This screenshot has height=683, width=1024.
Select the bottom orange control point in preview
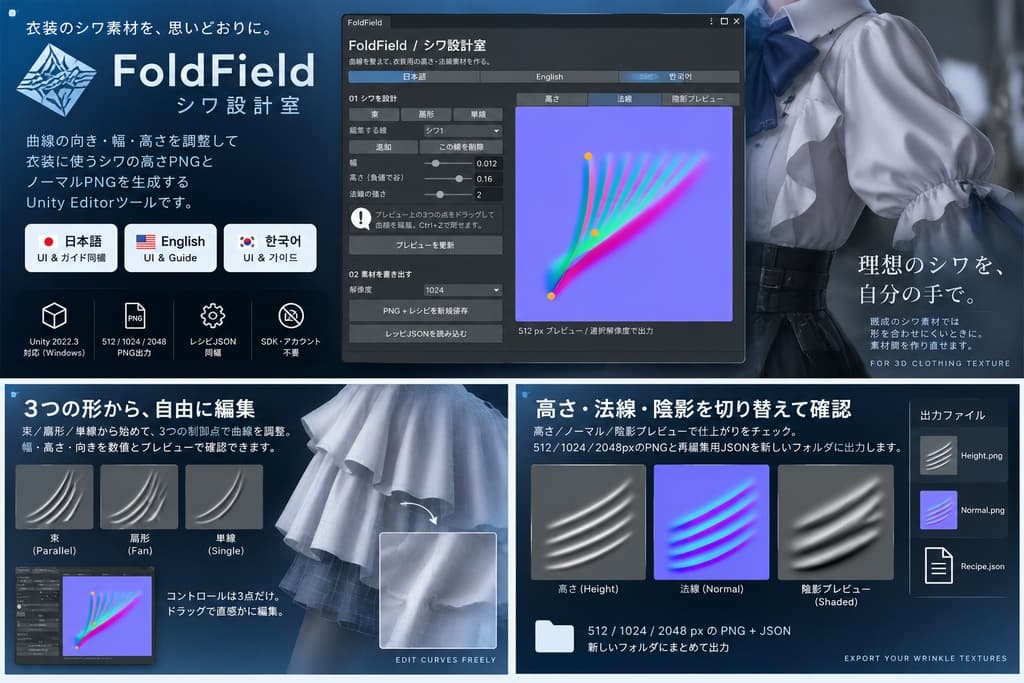551,296
